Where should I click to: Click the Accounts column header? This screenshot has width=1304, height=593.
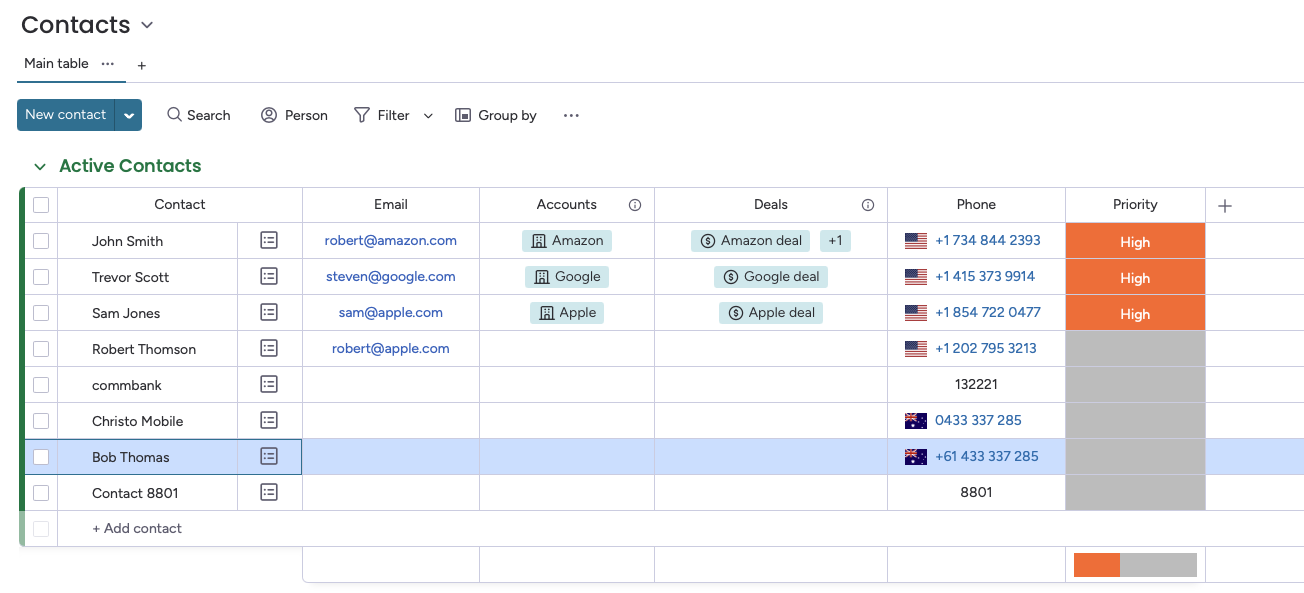(x=567, y=204)
